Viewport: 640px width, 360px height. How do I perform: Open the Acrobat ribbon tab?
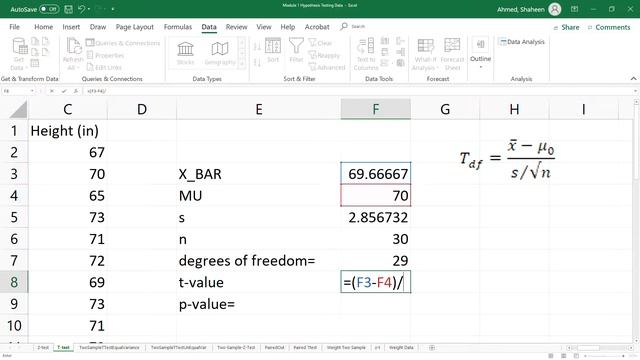coord(317,27)
